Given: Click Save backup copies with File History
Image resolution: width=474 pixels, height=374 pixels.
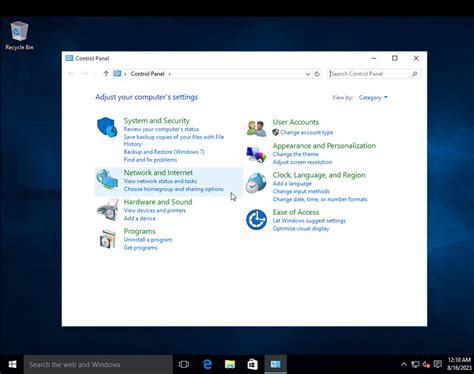Looking at the screenshot, I should [174, 140].
